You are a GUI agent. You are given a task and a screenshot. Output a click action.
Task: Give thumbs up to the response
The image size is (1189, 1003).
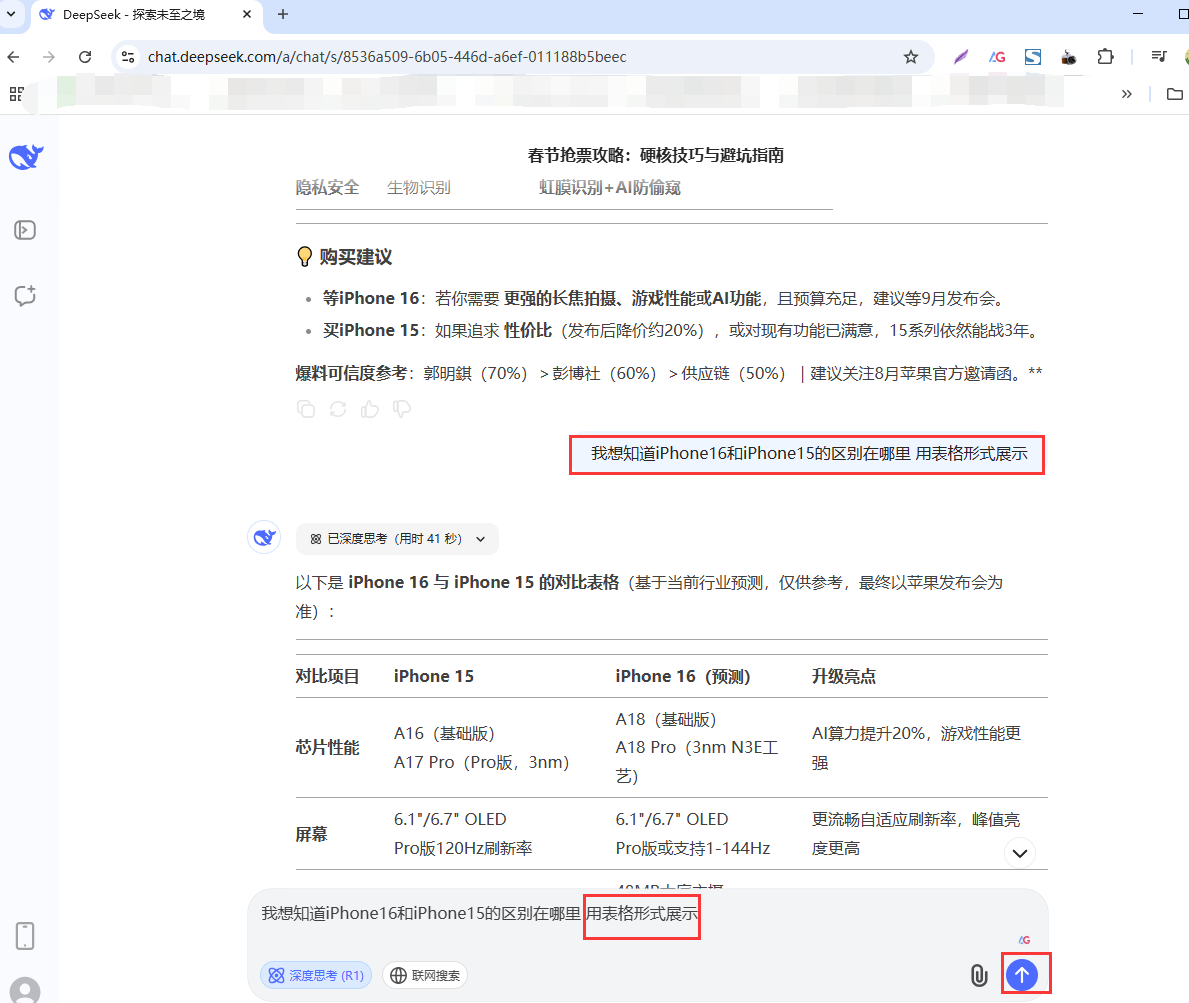coord(370,409)
